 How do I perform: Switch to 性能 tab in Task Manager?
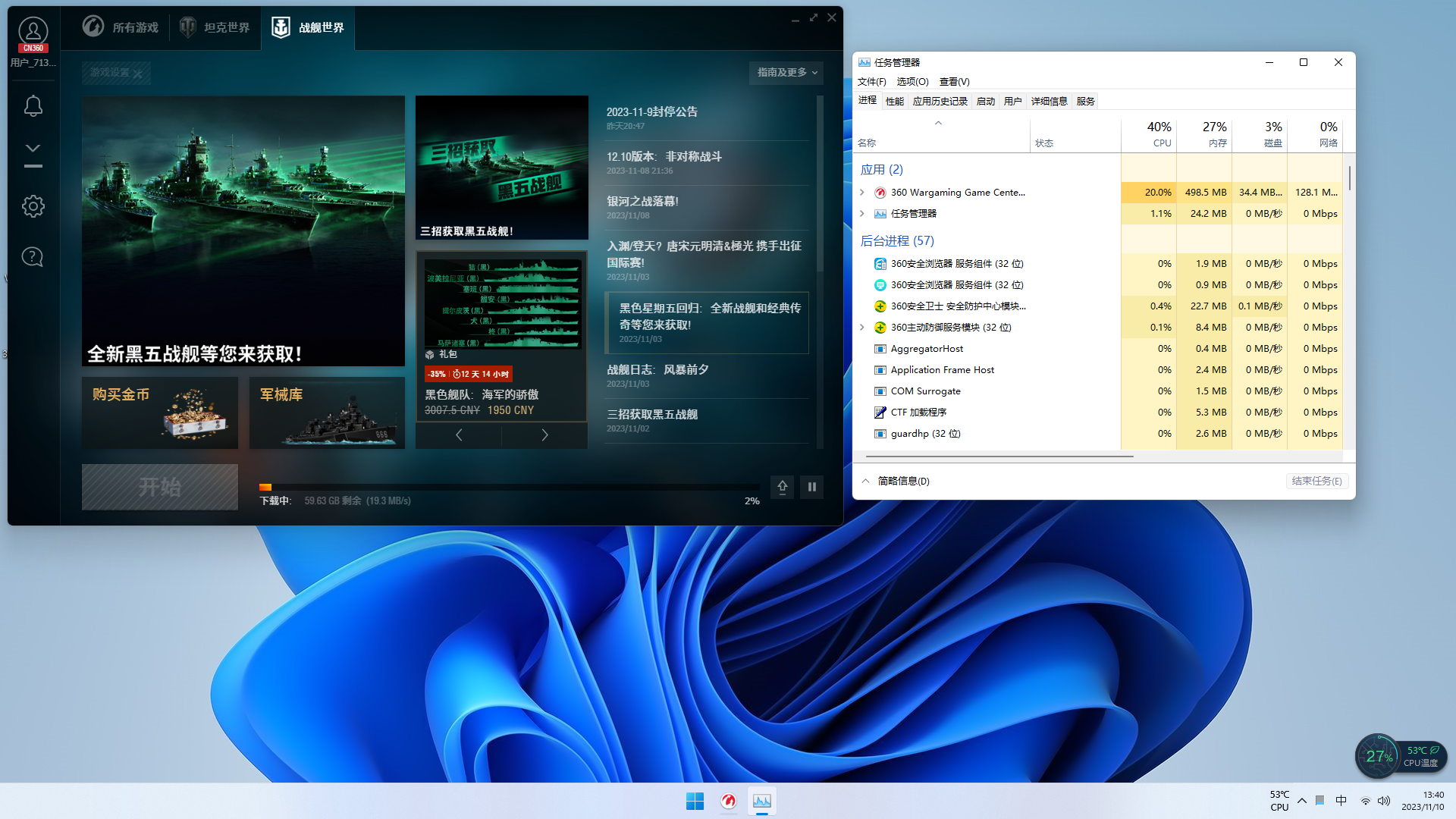[x=894, y=101]
